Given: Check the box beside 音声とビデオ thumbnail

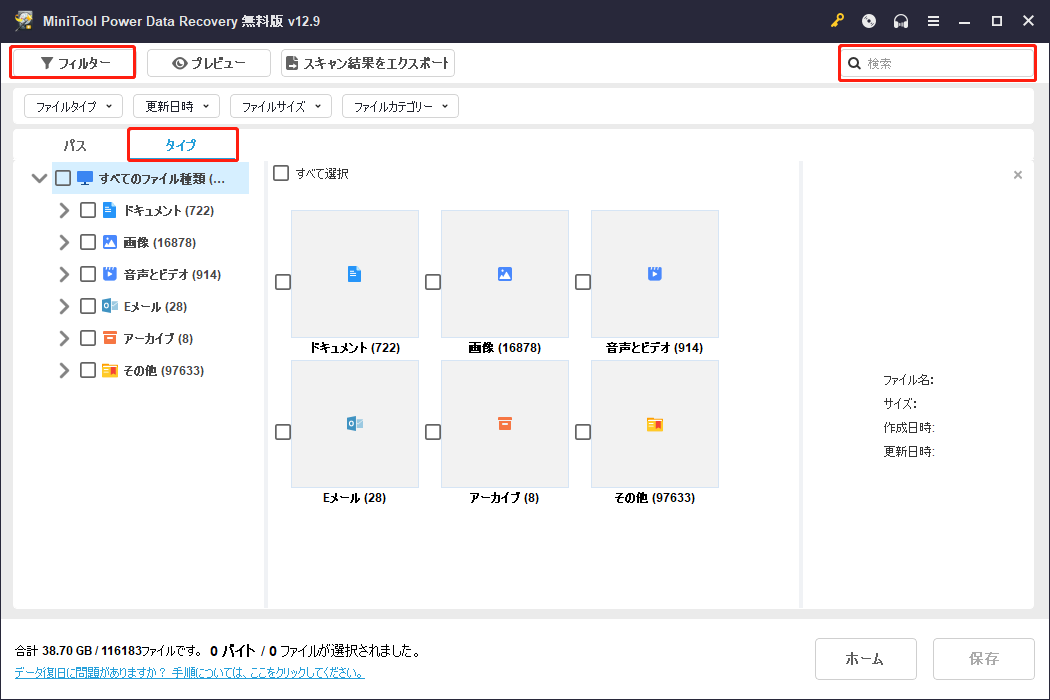Looking at the screenshot, I should coord(583,282).
